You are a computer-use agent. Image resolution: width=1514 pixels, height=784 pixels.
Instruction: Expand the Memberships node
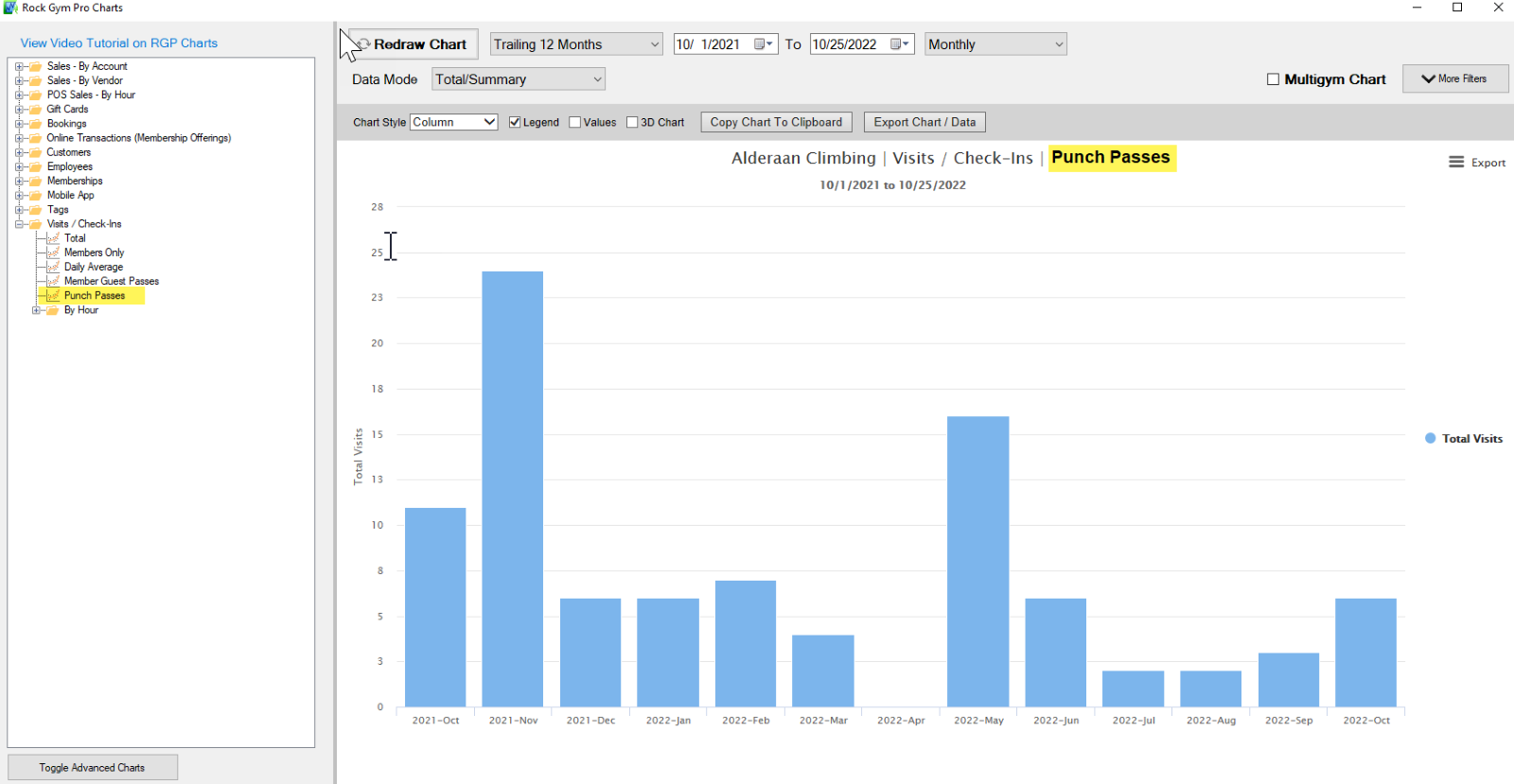19,181
